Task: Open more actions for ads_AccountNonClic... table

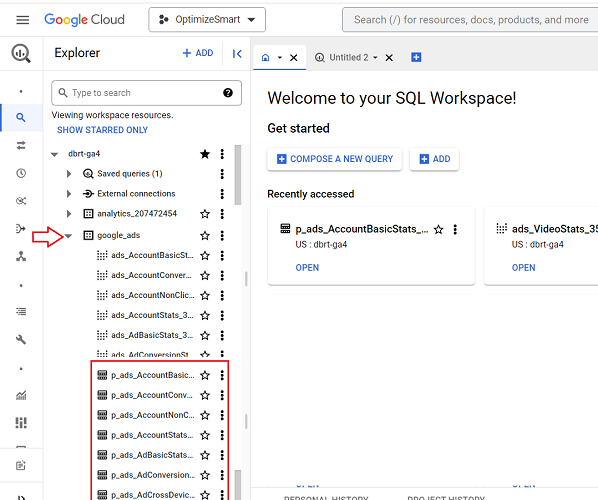Action: click(x=222, y=295)
